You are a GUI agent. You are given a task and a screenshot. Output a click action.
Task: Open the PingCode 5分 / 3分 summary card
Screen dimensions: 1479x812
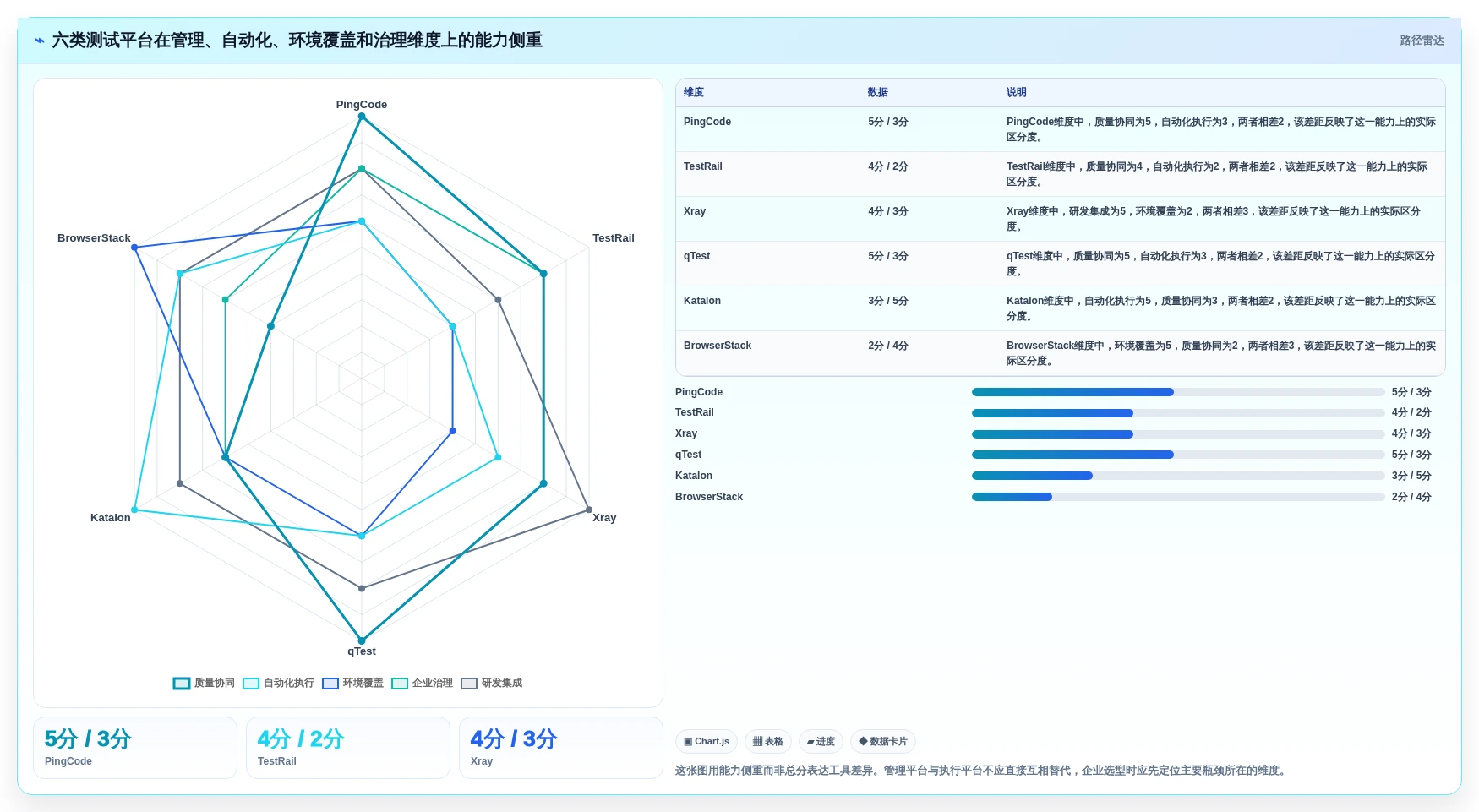coord(135,748)
